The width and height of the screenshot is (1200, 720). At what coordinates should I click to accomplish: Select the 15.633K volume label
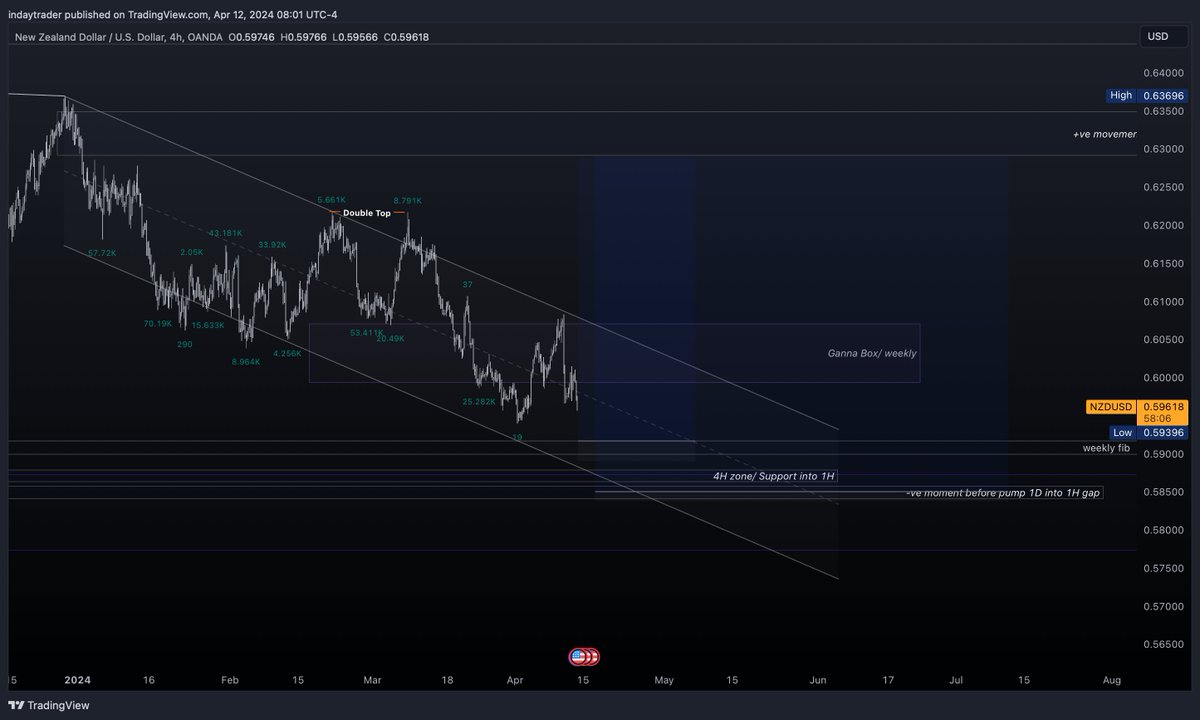(x=207, y=325)
